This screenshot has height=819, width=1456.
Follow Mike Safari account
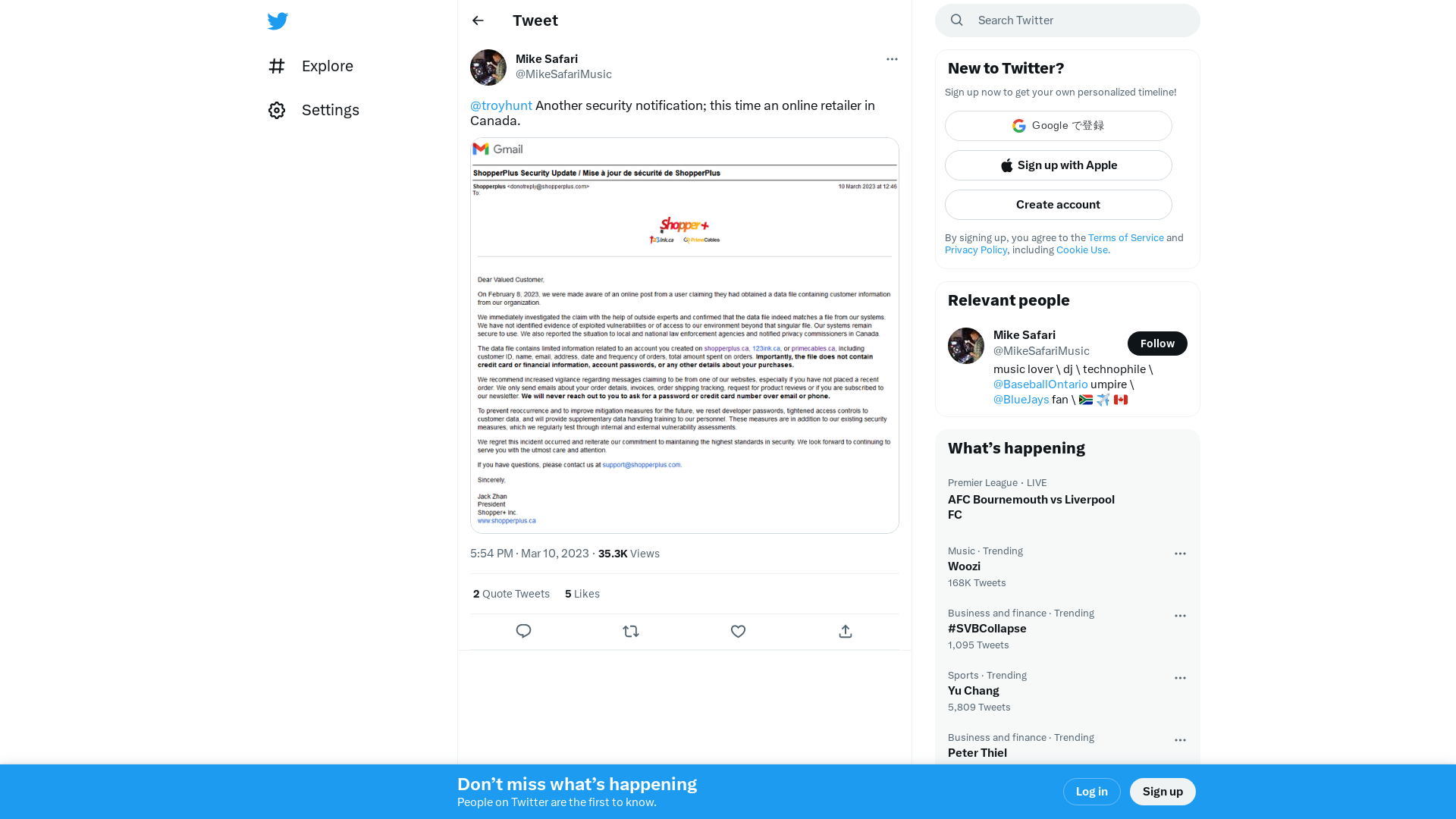[x=1157, y=343]
